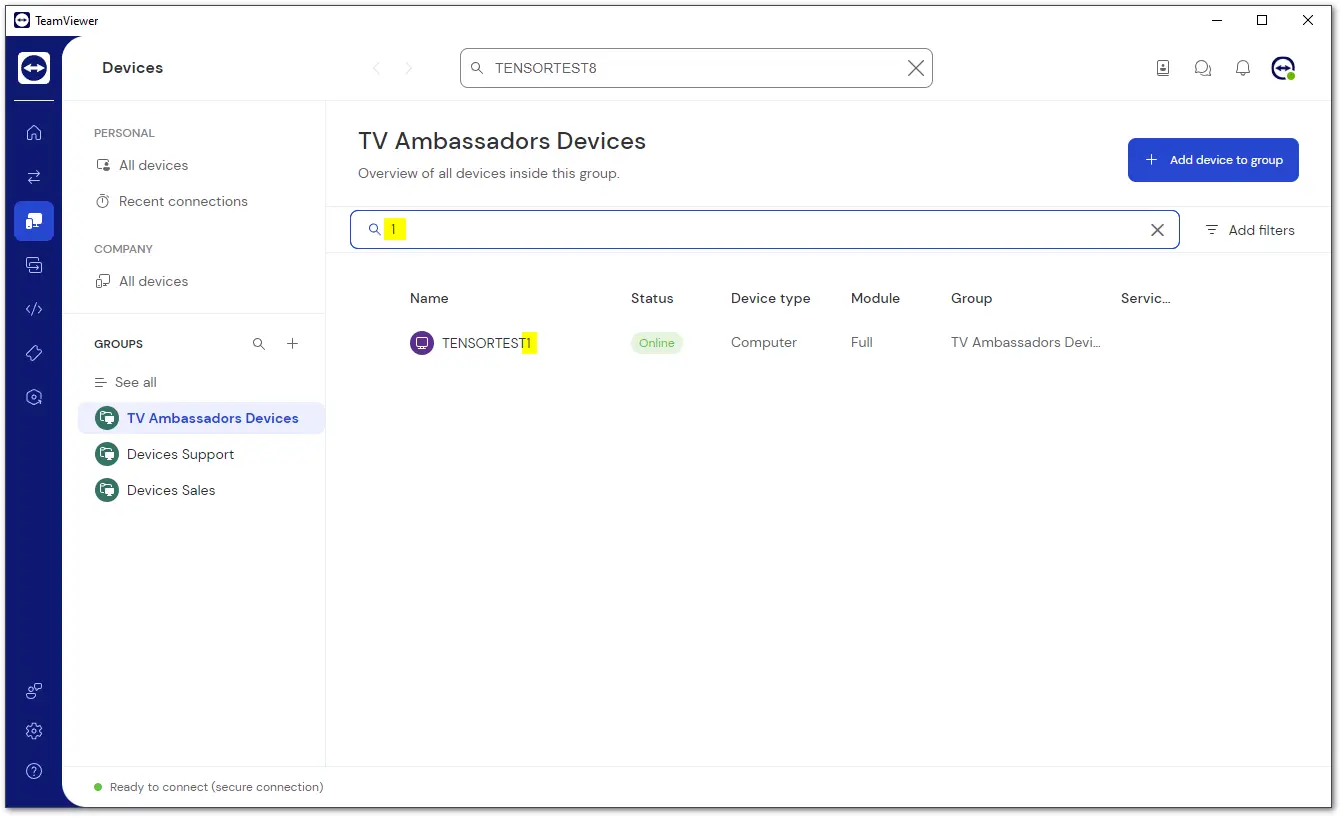Image resolution: width=1341 pixels, height=817 pixels.
Task: Click the TV Ambassadors Devi... group cell
Action: pos(1026,342)
